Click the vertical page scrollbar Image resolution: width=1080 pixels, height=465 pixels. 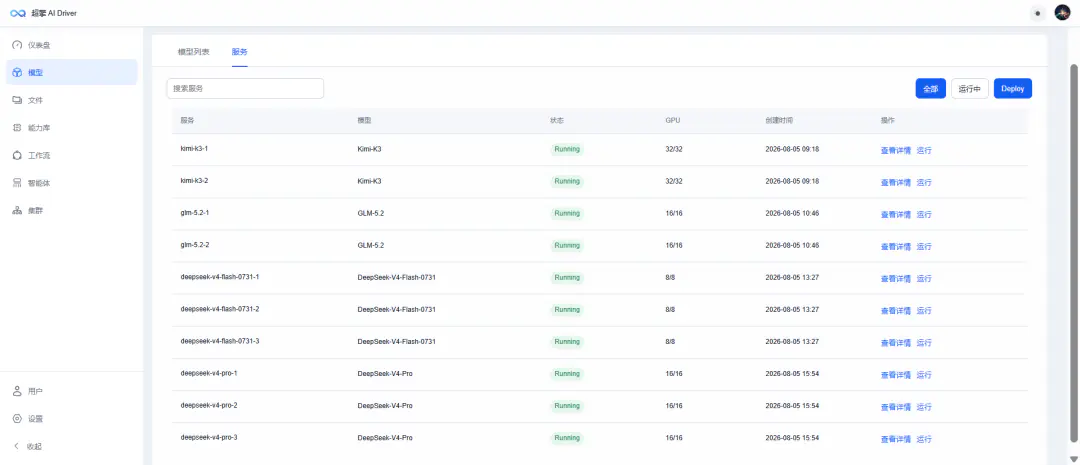(x=1073, y=253)
